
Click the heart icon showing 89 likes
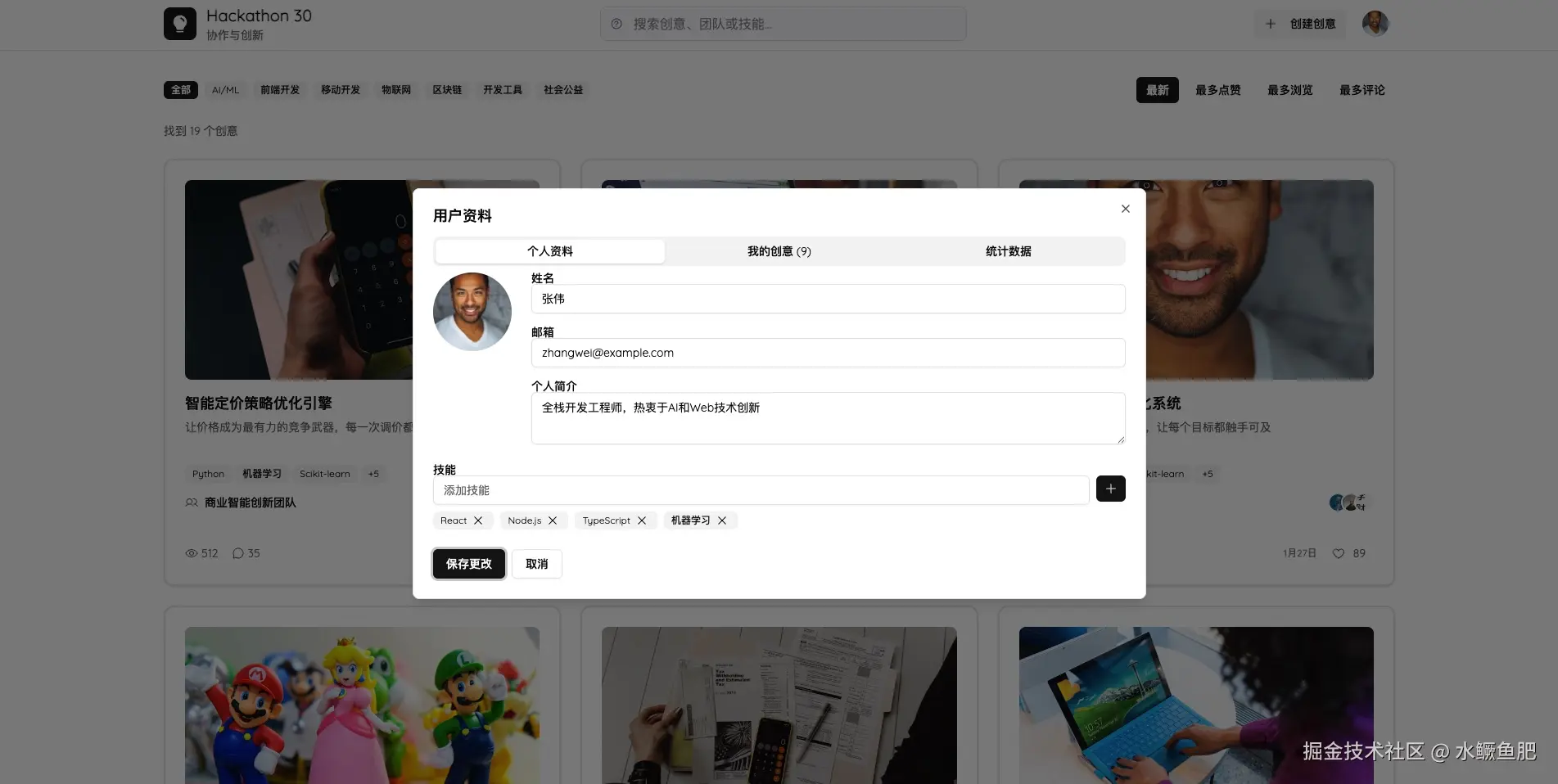click(x=1337, y=553)
